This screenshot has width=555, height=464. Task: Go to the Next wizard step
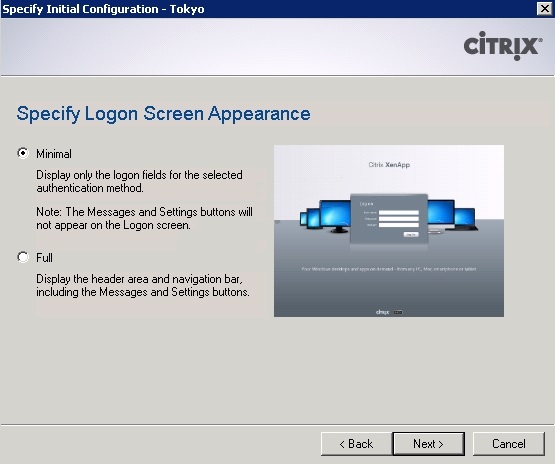point(429,443)
